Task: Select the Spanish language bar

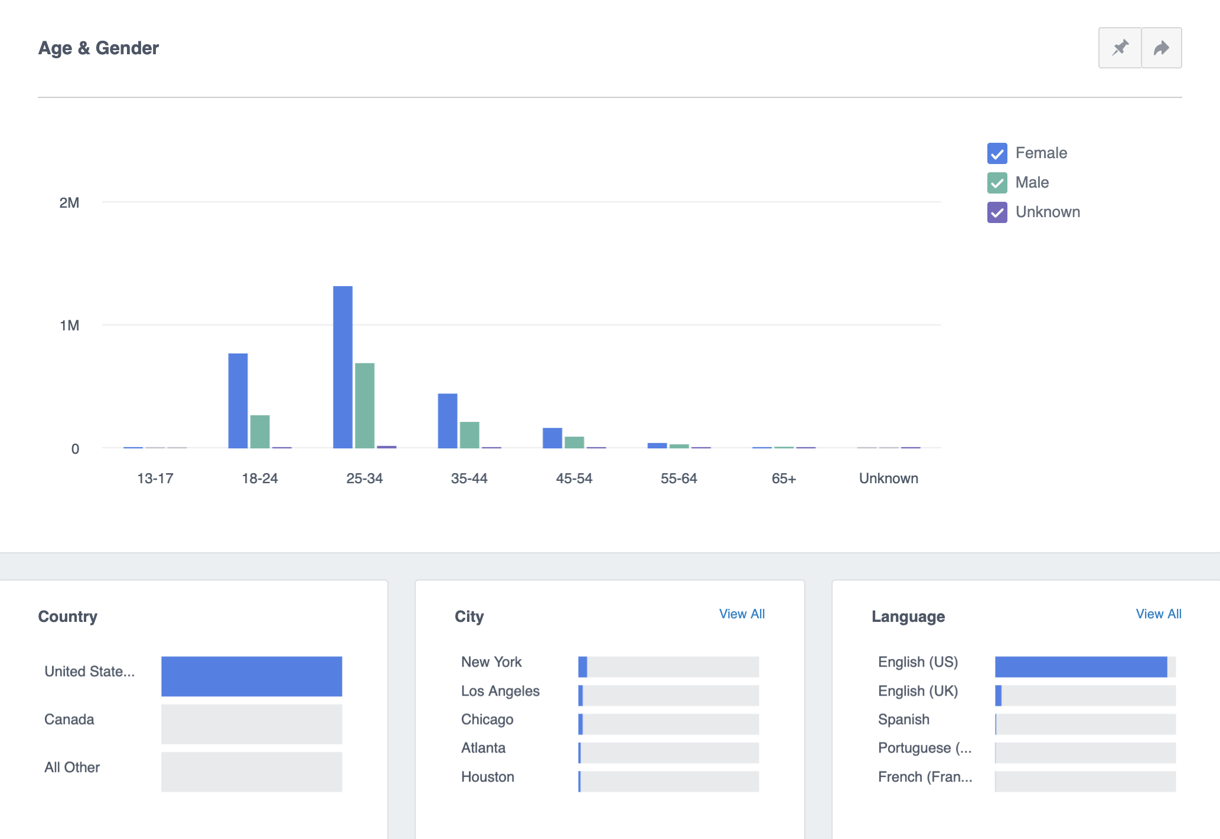Action: pyautogui.click(x=1084, y=723)
